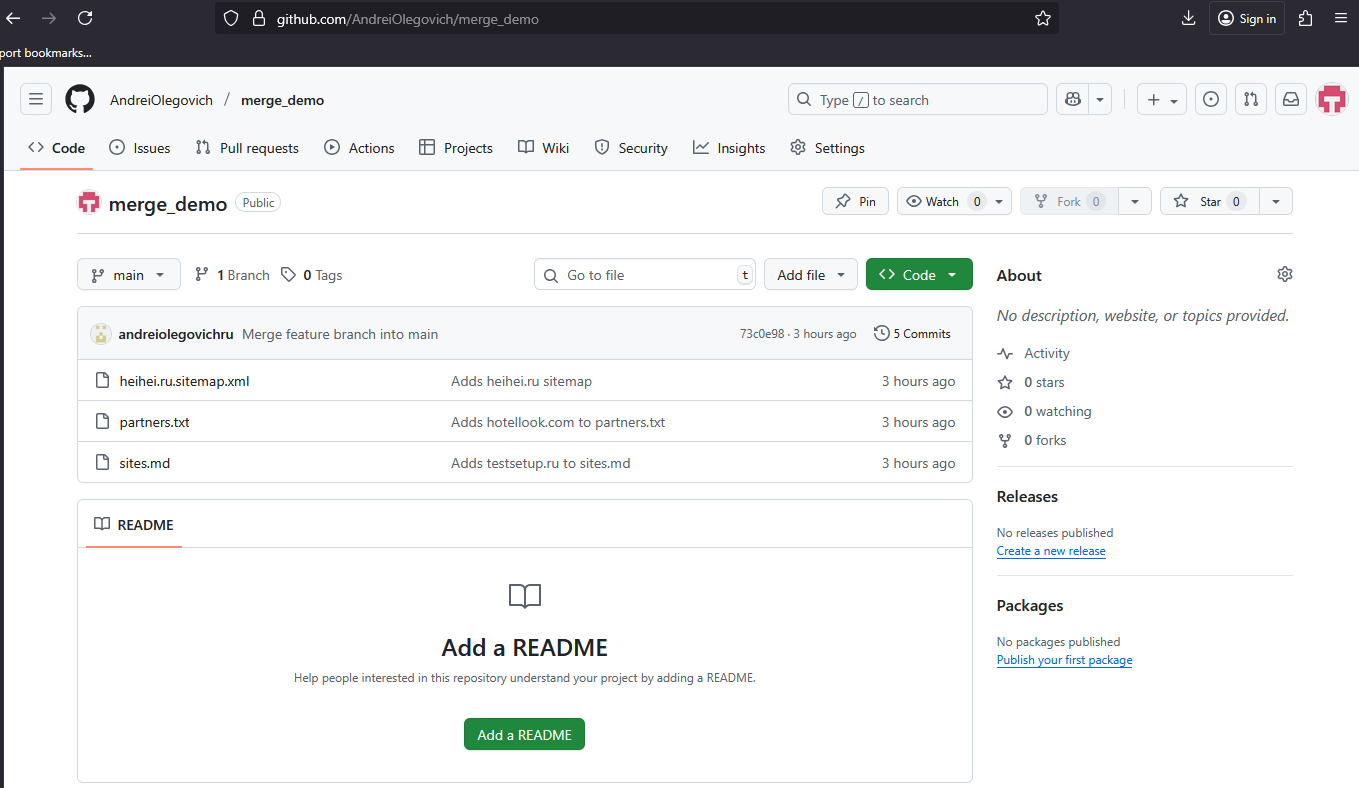Image resolution: width=1359 pixels, height=788 pixels.
Task: Select the README tab in file viewer
Action: [134, 524]
